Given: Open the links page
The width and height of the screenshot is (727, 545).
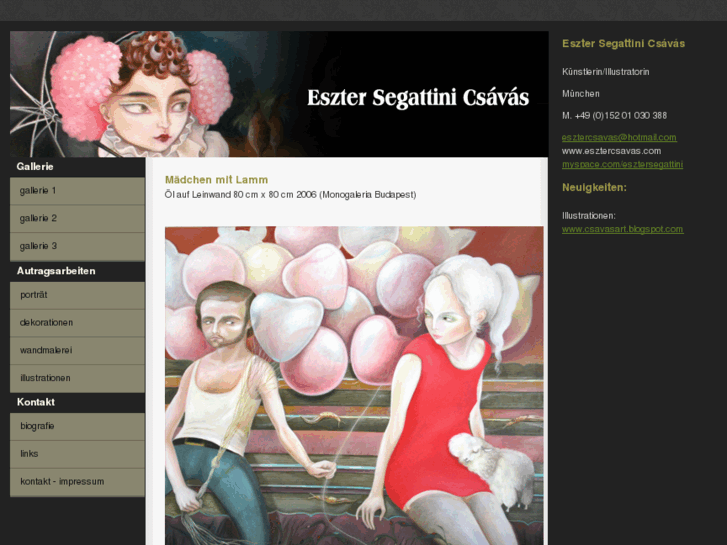Looking at the screenshot, I should pos(77,454).
